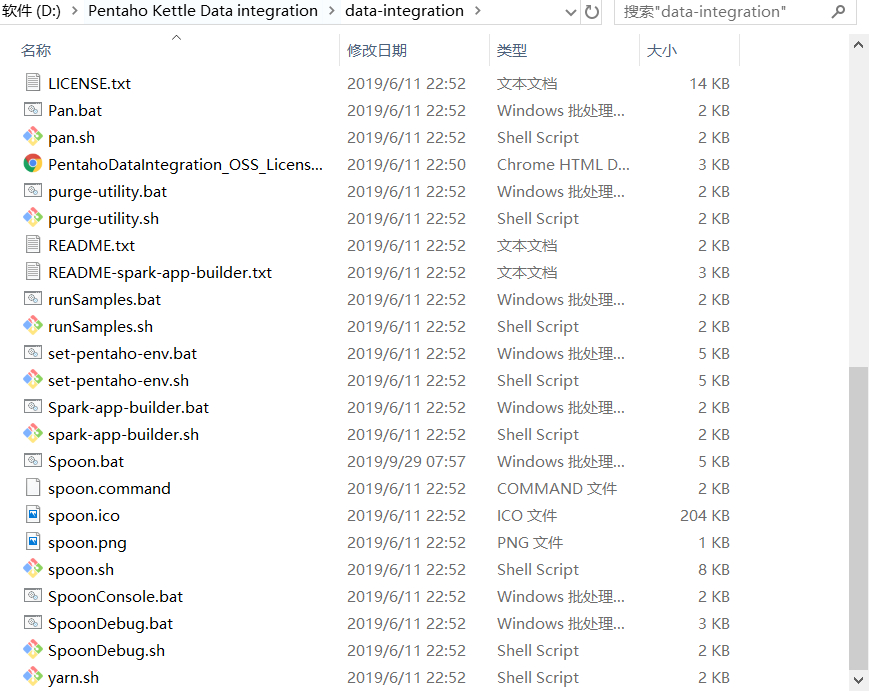Image resolution: width=869 pixels, height=691 pixels.
Task: Navigate to Pentaho Kettle Data integration breadcrumb
Action: [x=203, y=12]
